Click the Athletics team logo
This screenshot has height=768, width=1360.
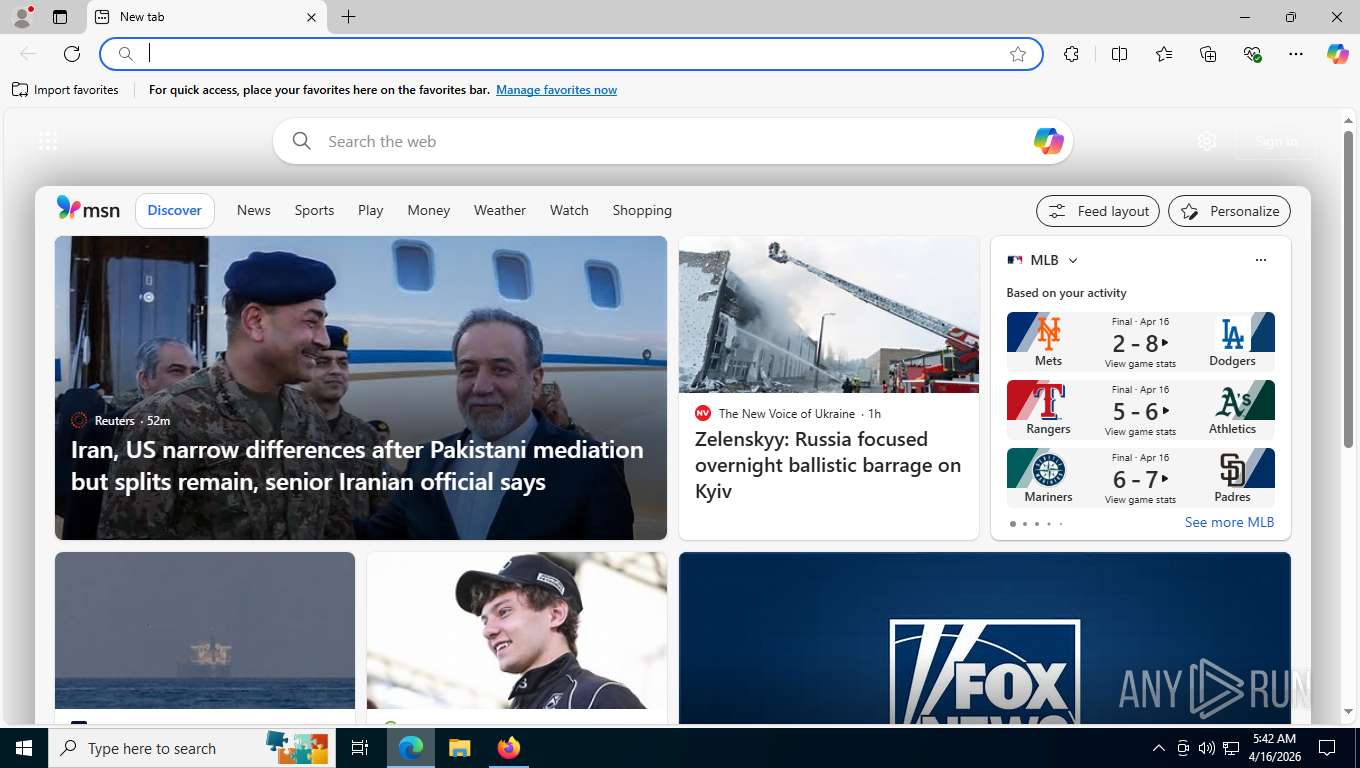pos(1232,401)
